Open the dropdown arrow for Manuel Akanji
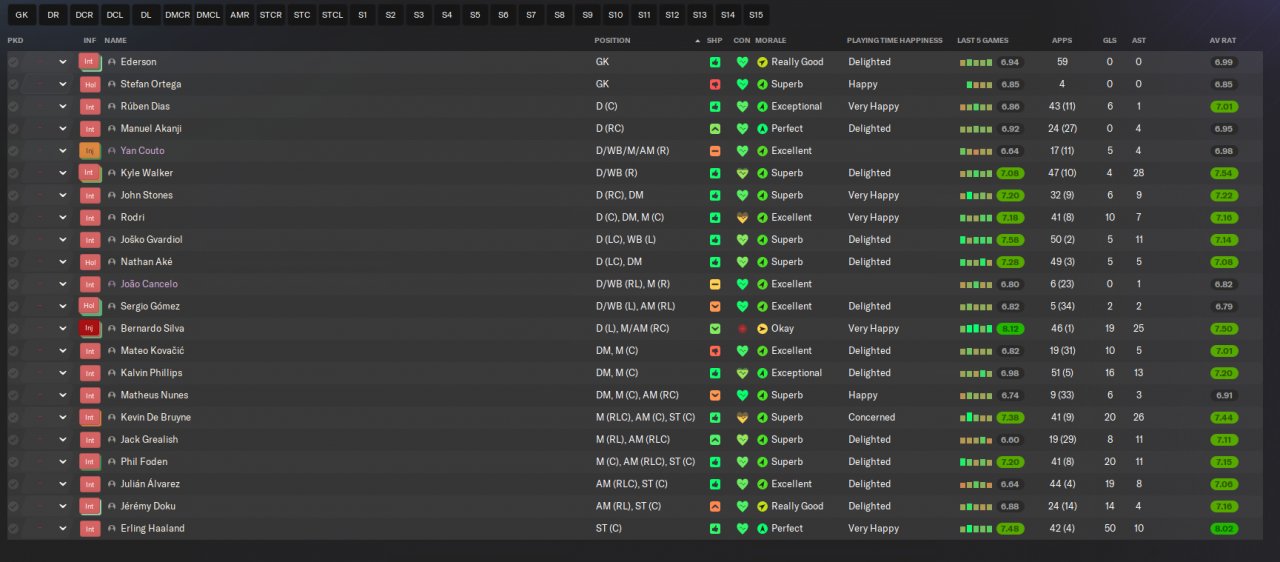The image size is (1280, 562). 62,129
